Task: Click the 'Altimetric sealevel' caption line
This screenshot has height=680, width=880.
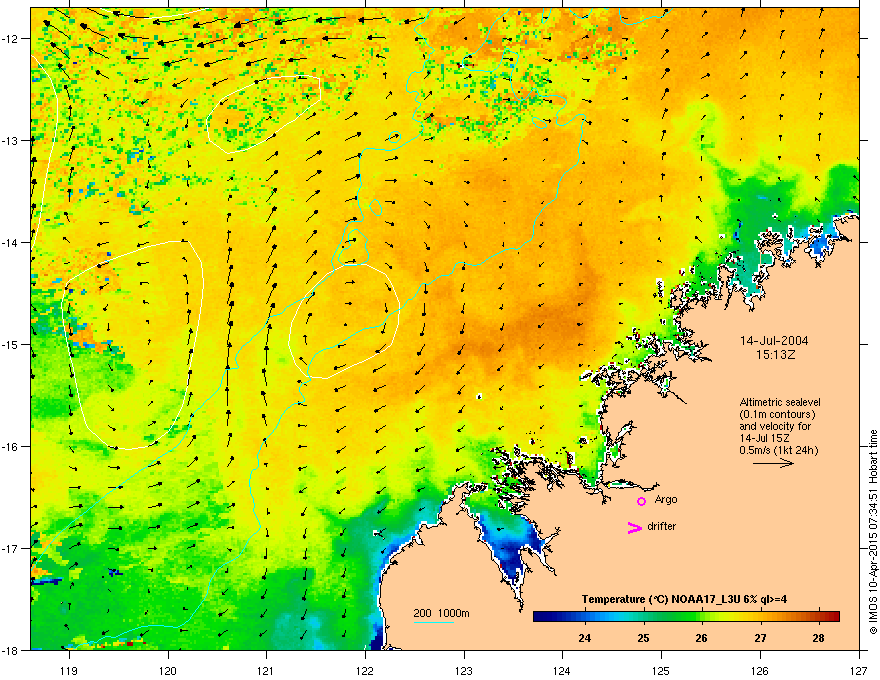Action: (780, 402)
